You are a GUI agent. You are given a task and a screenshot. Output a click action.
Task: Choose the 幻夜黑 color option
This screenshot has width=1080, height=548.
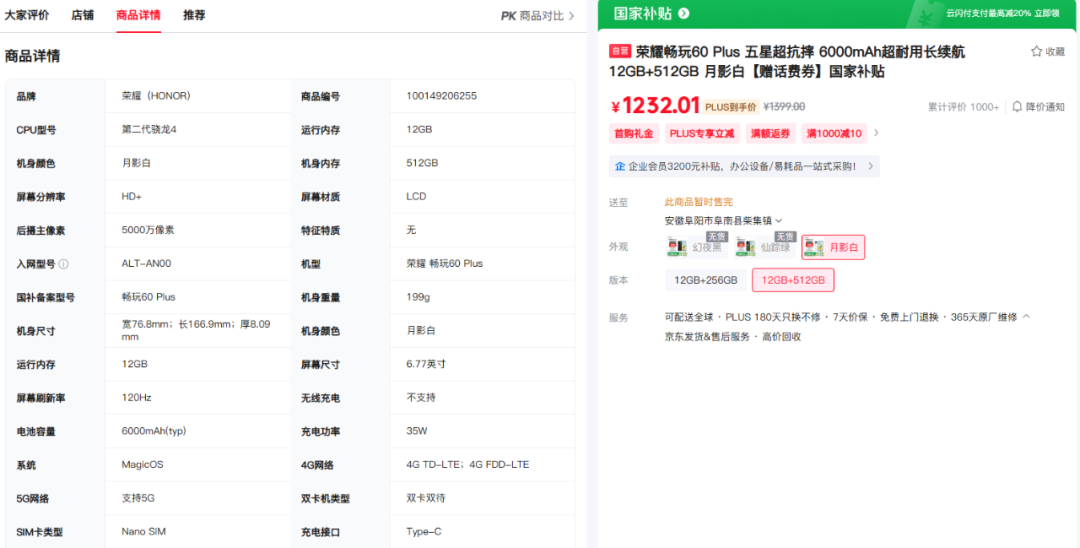tap(696, 247)
